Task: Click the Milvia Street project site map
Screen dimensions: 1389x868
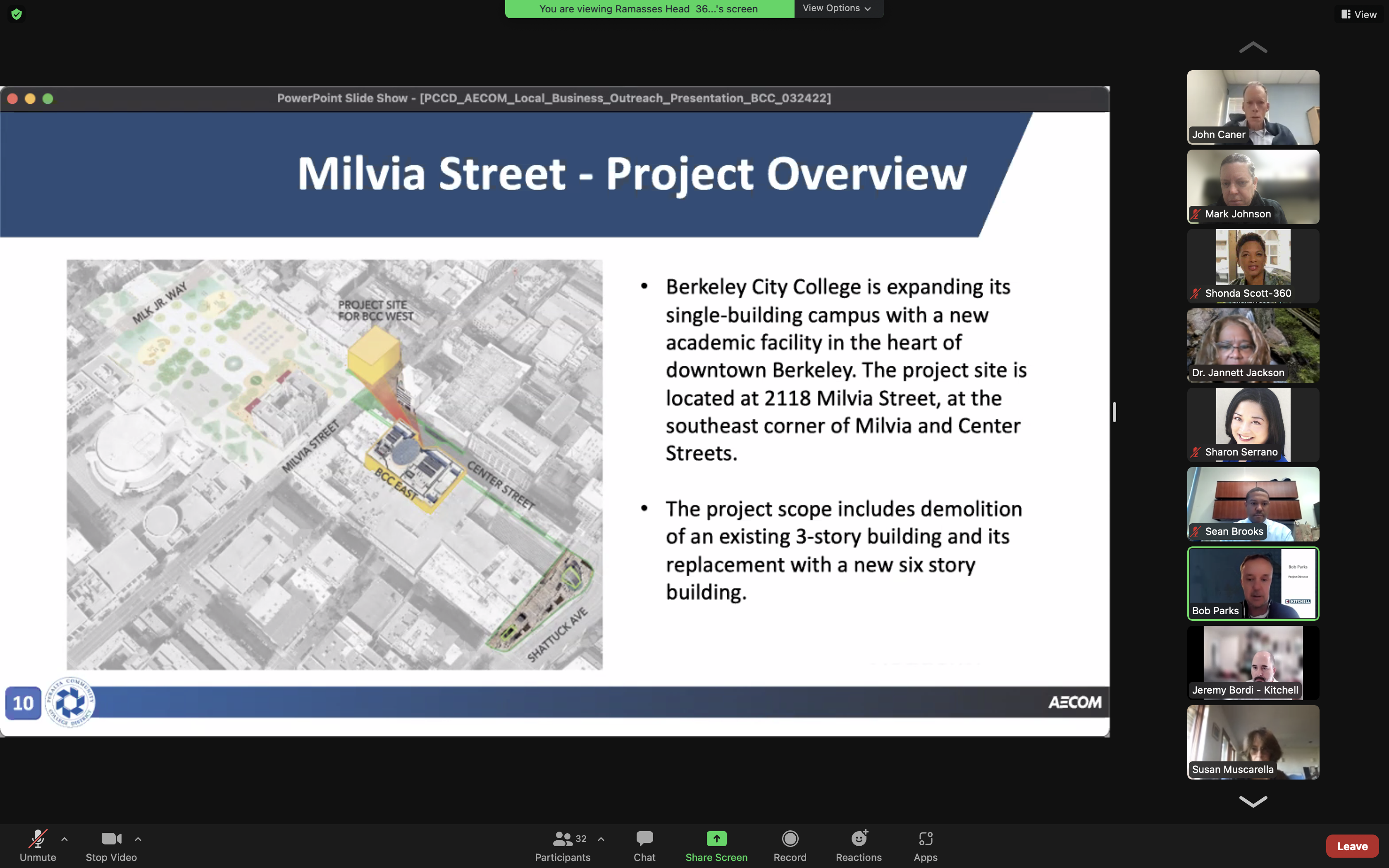Action: click(x=334, y=465)
